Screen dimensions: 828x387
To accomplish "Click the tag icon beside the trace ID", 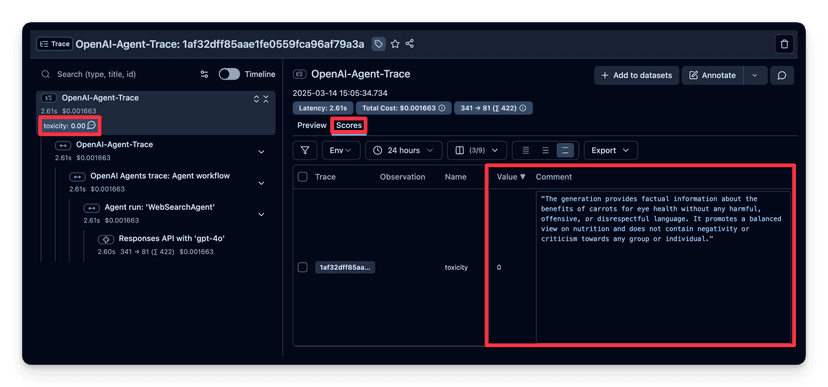I will (x=378, y=44).
